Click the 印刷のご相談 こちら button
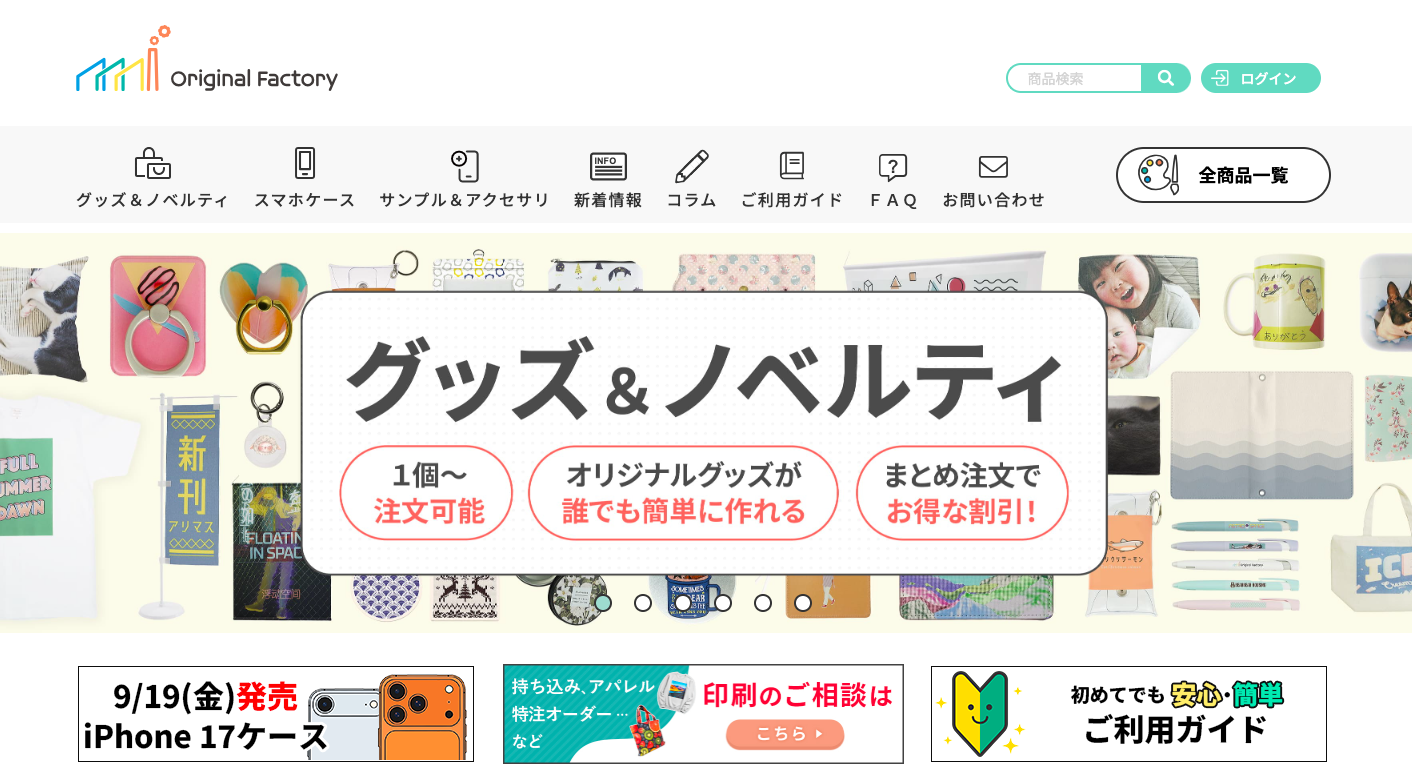The width and height of the screenshot is (1412, 772). click(x=785, y=734)
